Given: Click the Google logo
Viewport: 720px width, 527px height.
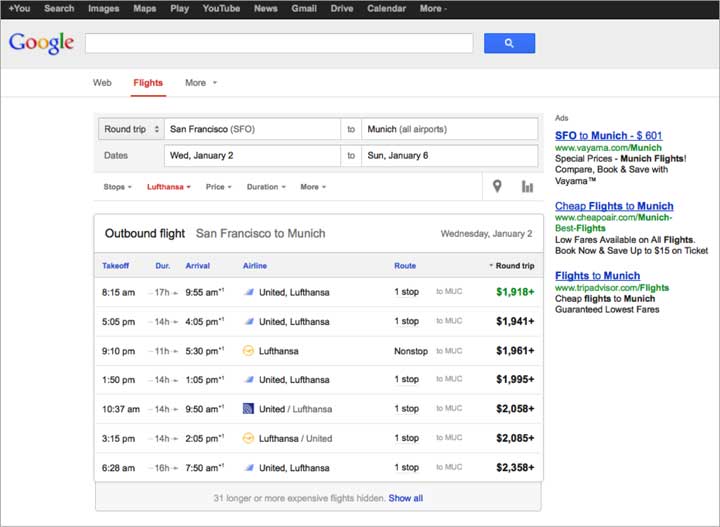Looking at the screenshot, I should click(41, 43).
